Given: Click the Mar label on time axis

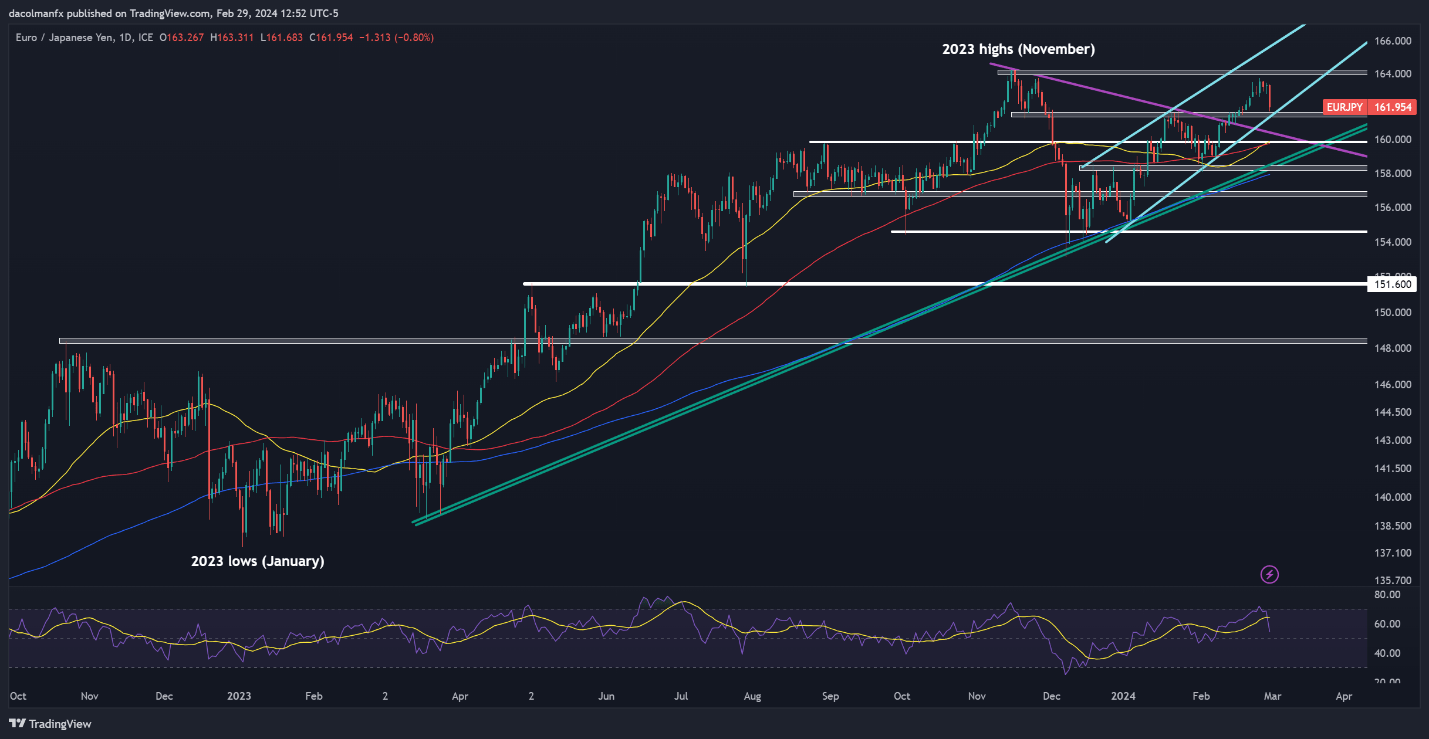Looking at the screenshot, I should [x=1270, y=694].
